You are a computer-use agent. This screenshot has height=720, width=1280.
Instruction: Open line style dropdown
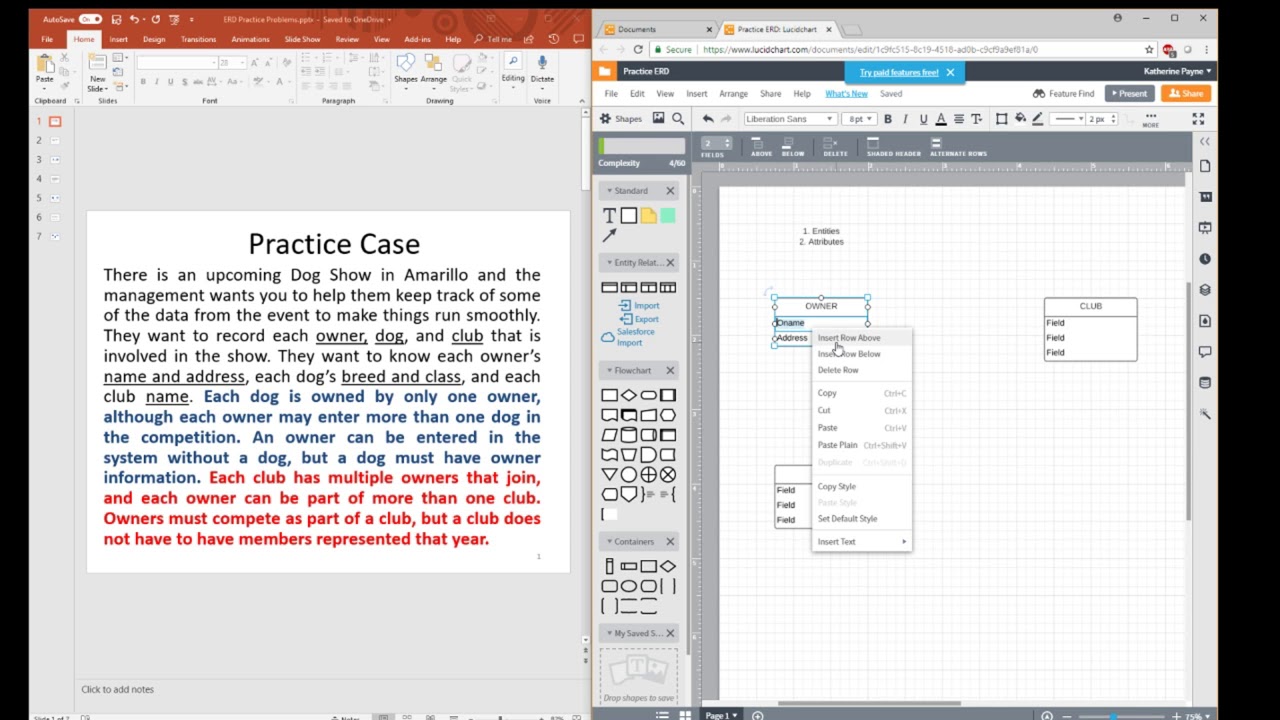1068,119
